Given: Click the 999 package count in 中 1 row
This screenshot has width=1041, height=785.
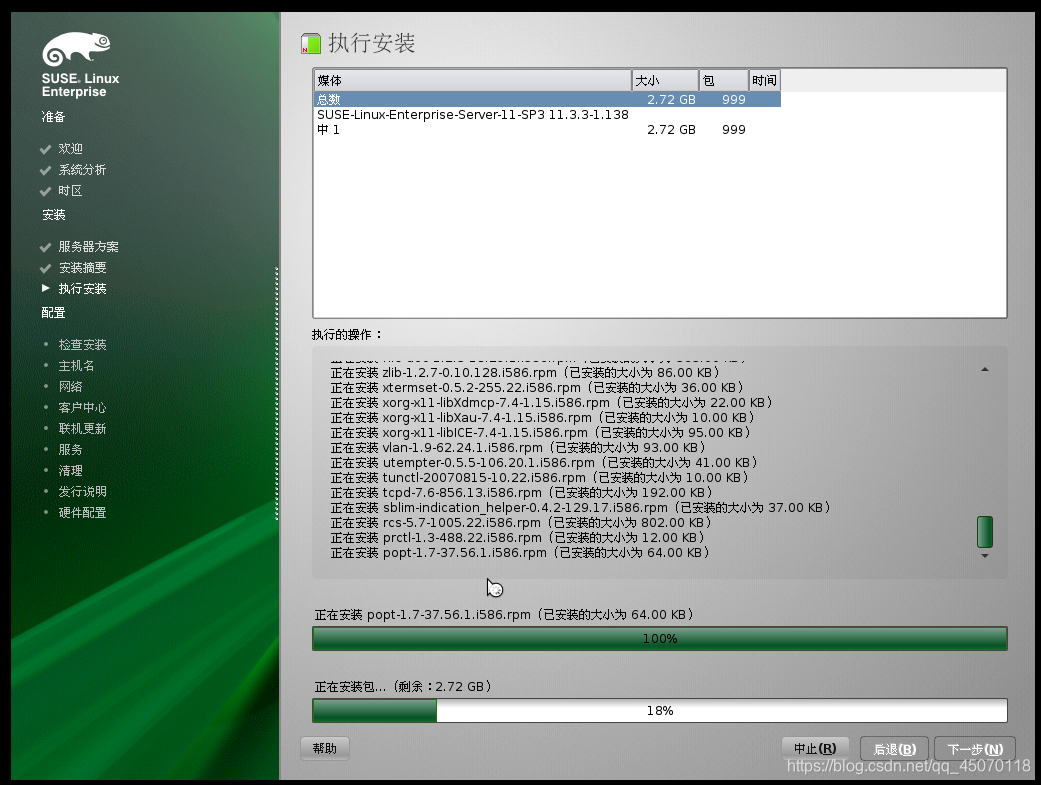Looking at the screenshot, I should click(734, 130).
